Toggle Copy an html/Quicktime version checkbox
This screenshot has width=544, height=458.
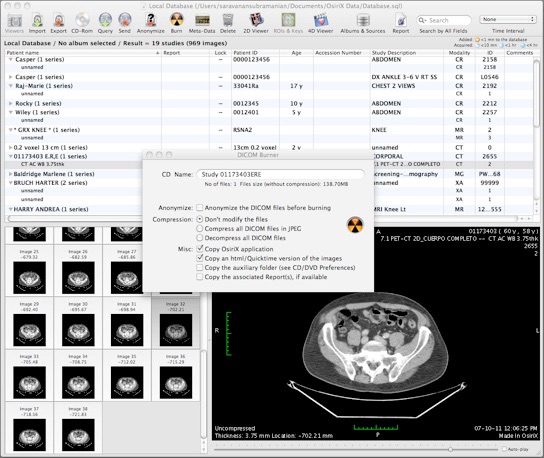point(199,258)
